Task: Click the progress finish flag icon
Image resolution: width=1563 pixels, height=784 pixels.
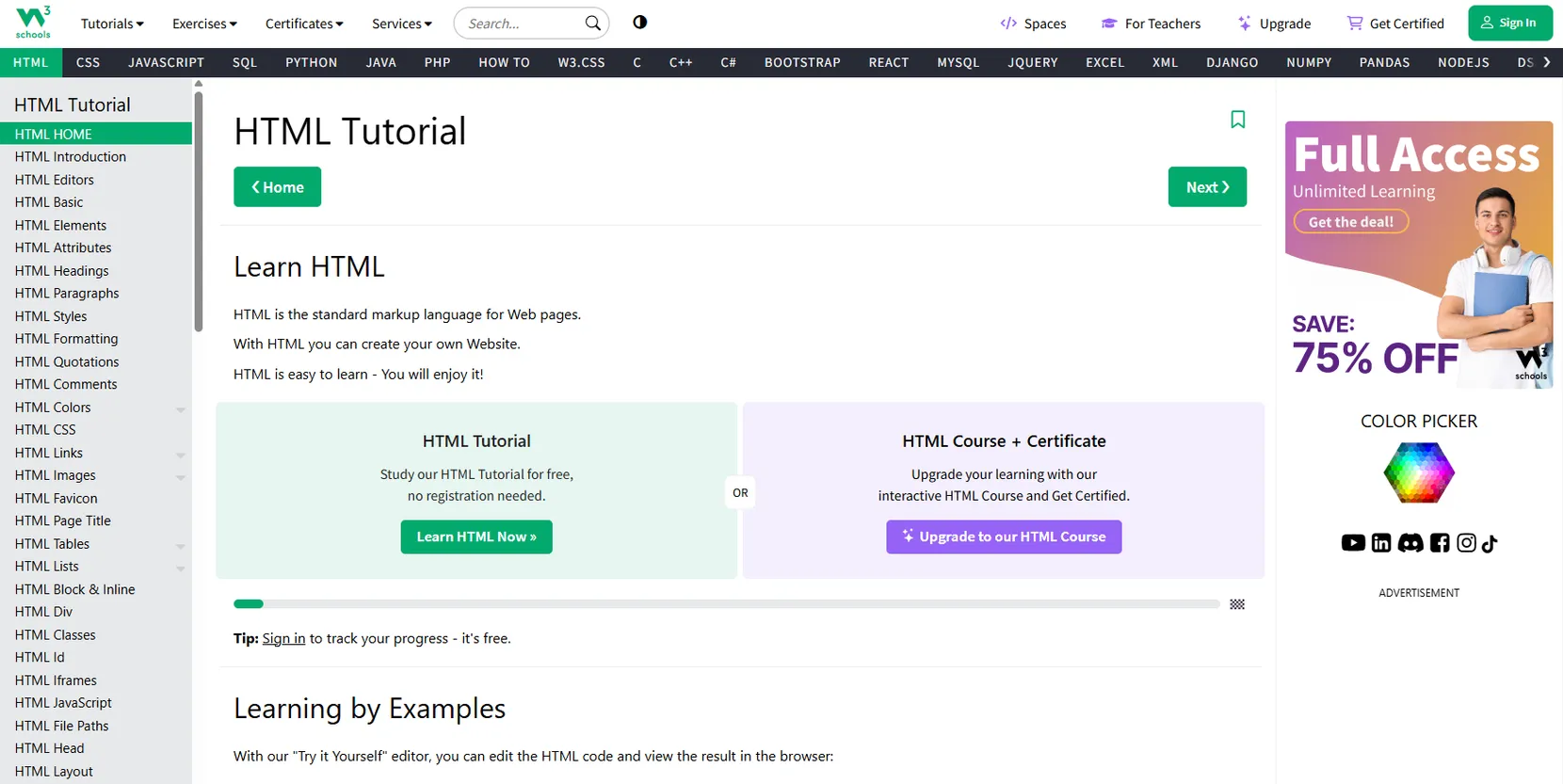Action: pos(1237,604)
